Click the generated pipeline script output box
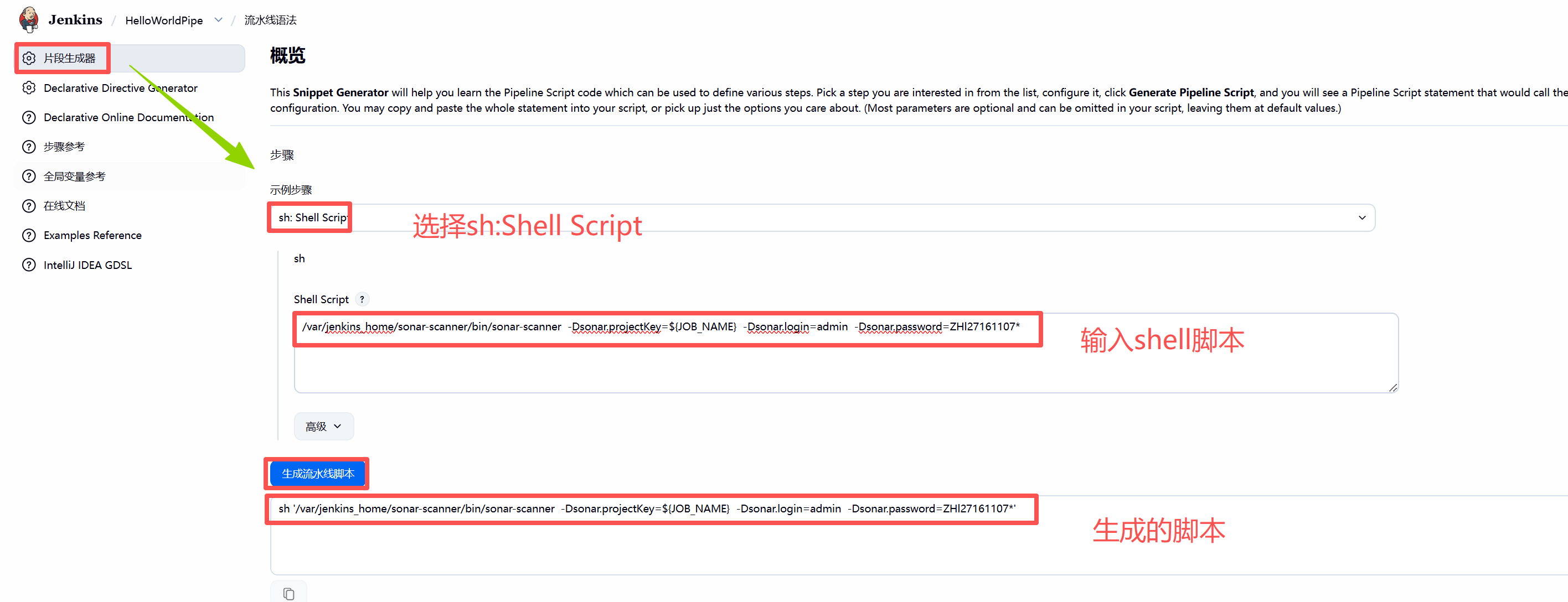Screen dimensions: 1568x602 click(919, 535)
